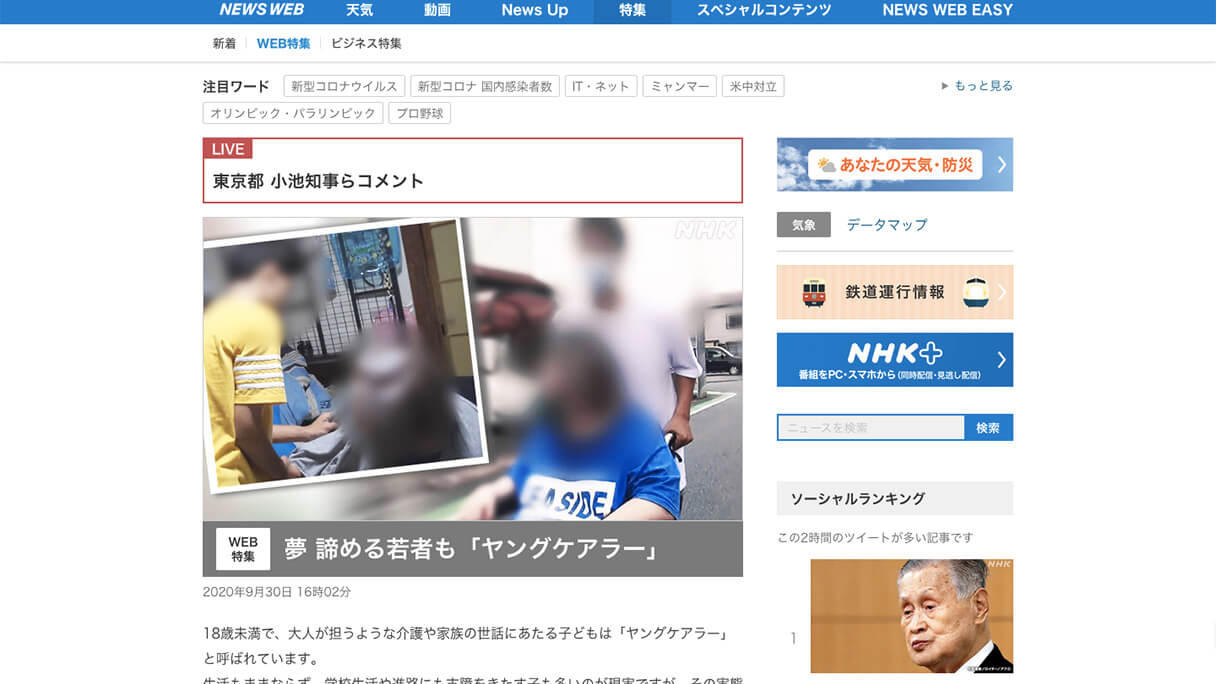Open the NHK+ streaming banner

[895, 360]
